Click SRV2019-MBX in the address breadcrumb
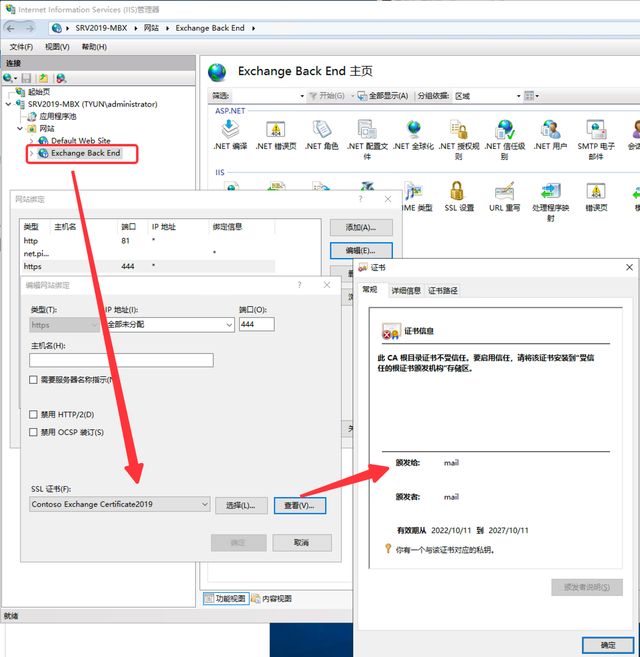Viewport: 640px width, 657px height. coord(101,28)
